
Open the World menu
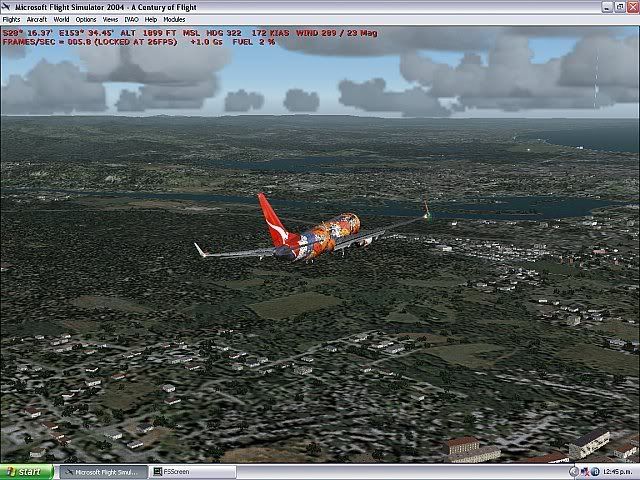coord(62,19)
